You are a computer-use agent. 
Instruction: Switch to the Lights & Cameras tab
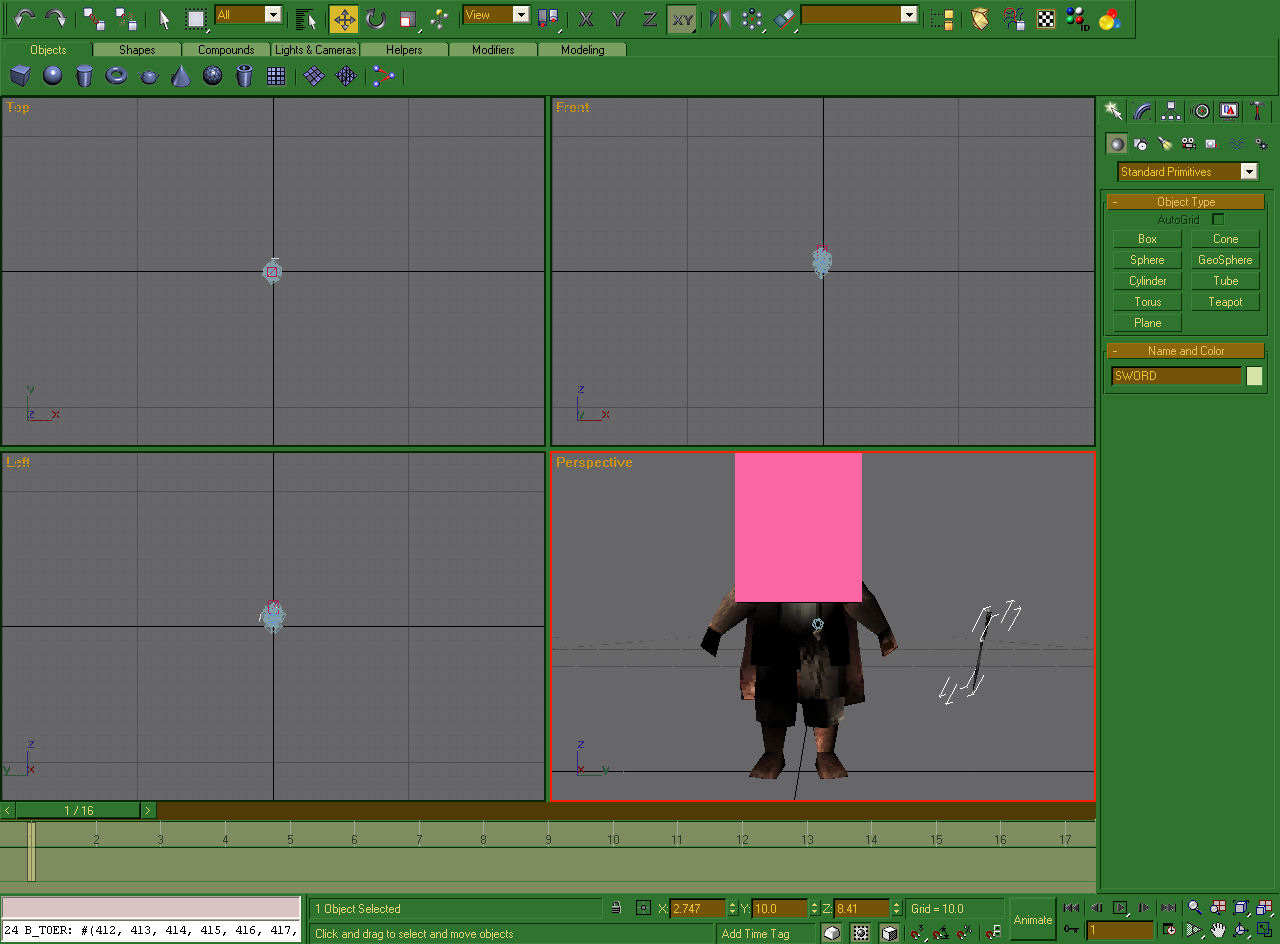point(315,50)
